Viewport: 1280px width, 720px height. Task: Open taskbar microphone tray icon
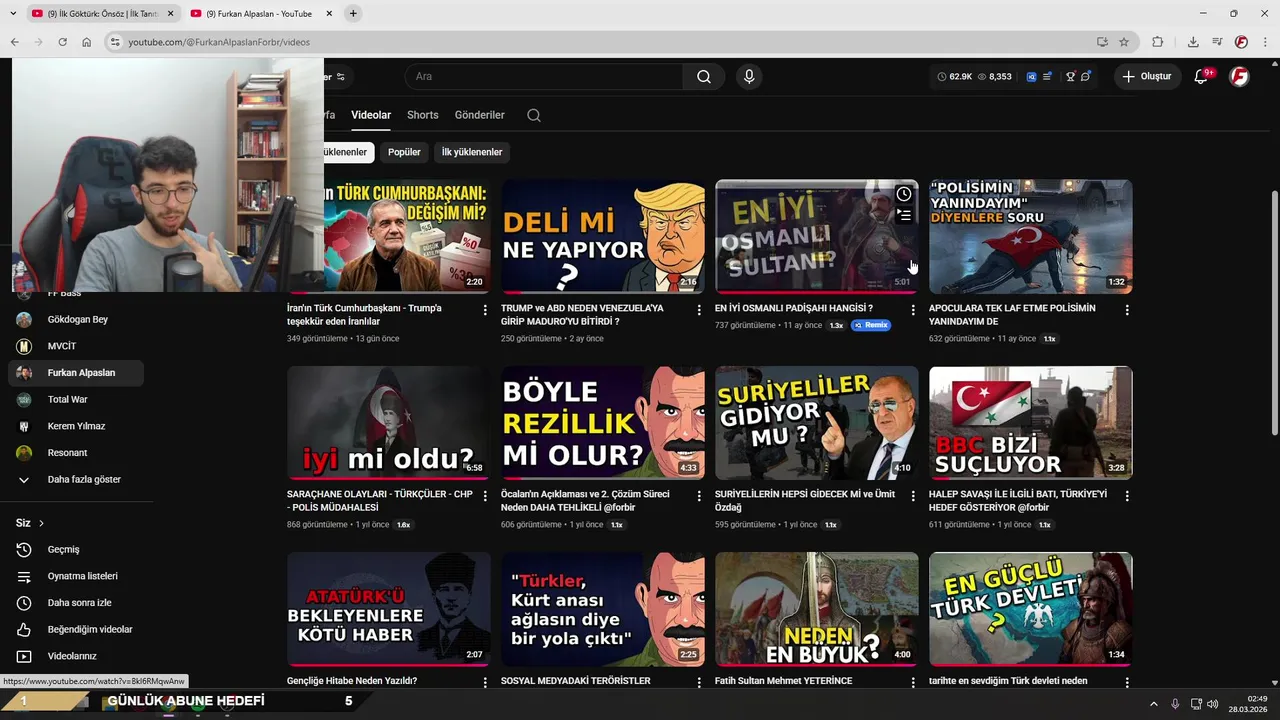pos(1175,704)
